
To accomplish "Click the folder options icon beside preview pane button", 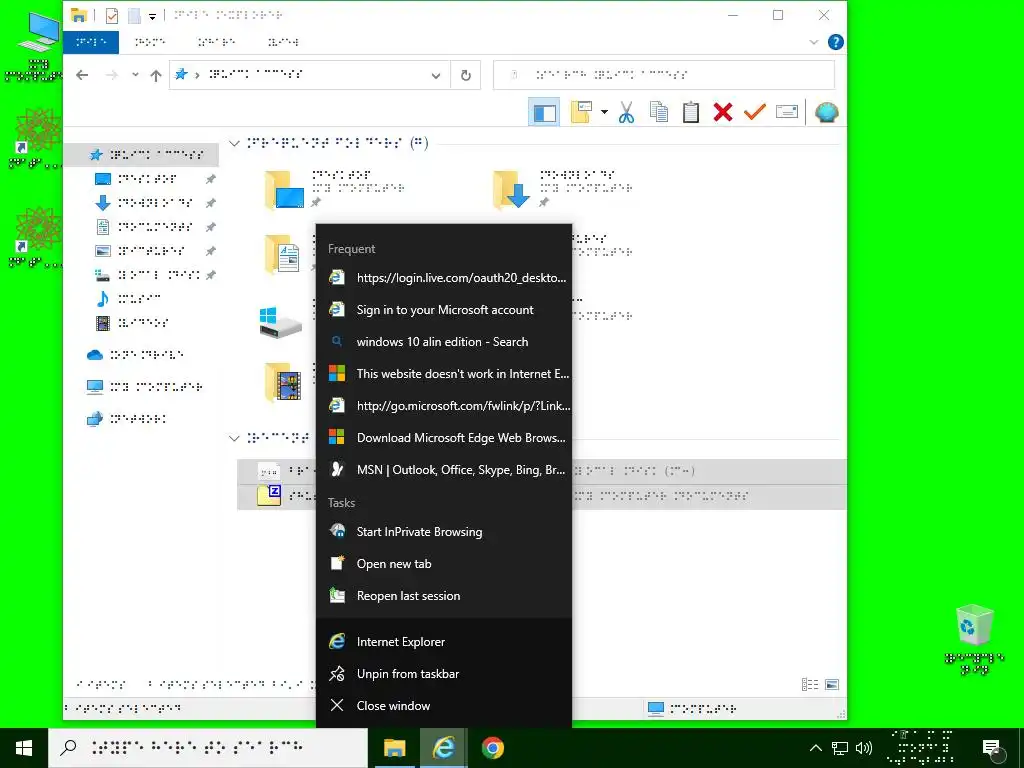I will (581, 112).
